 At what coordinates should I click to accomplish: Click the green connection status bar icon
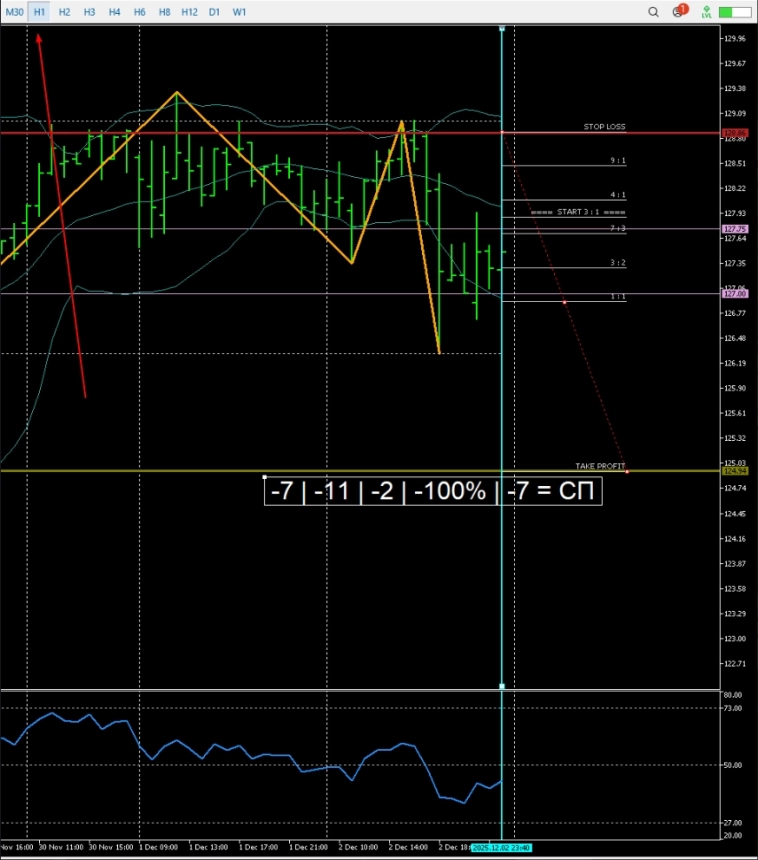735,12
